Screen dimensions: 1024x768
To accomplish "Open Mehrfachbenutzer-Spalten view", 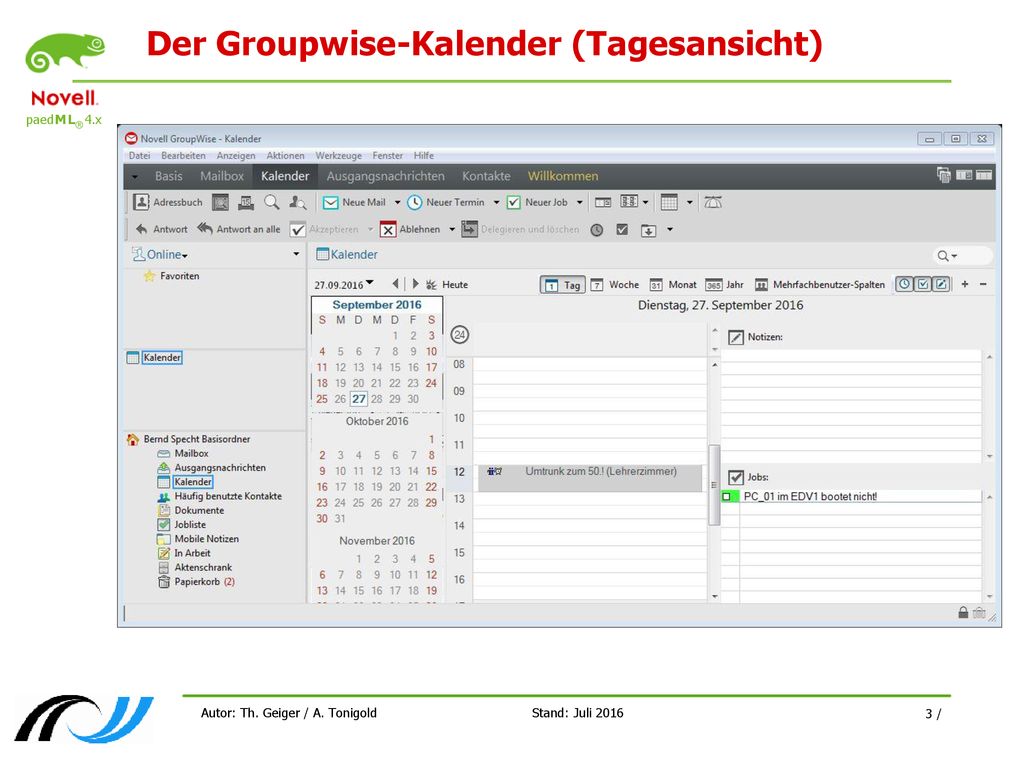I will click(x=820, y=285).
